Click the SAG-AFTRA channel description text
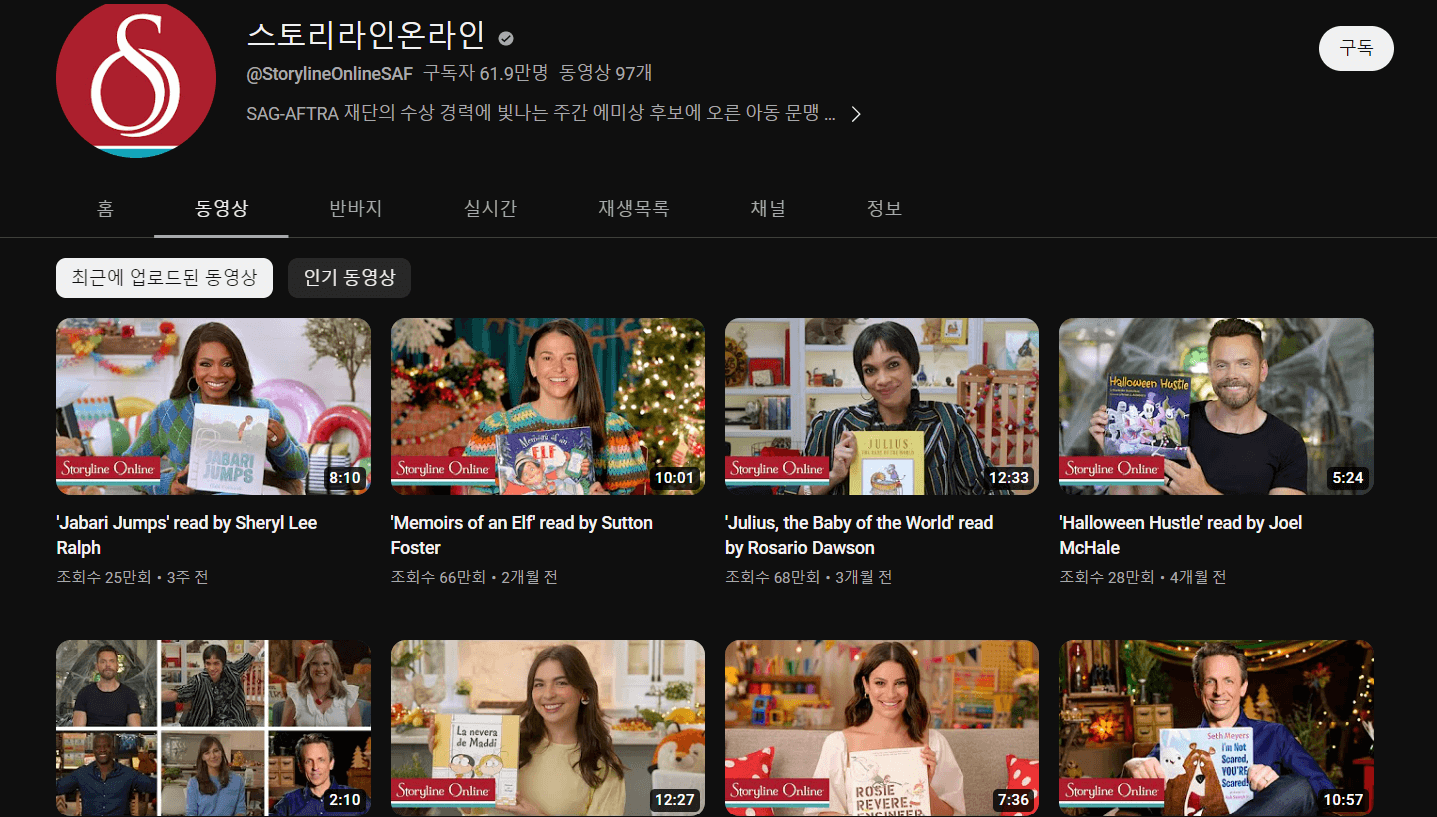 tap(541, 113)
